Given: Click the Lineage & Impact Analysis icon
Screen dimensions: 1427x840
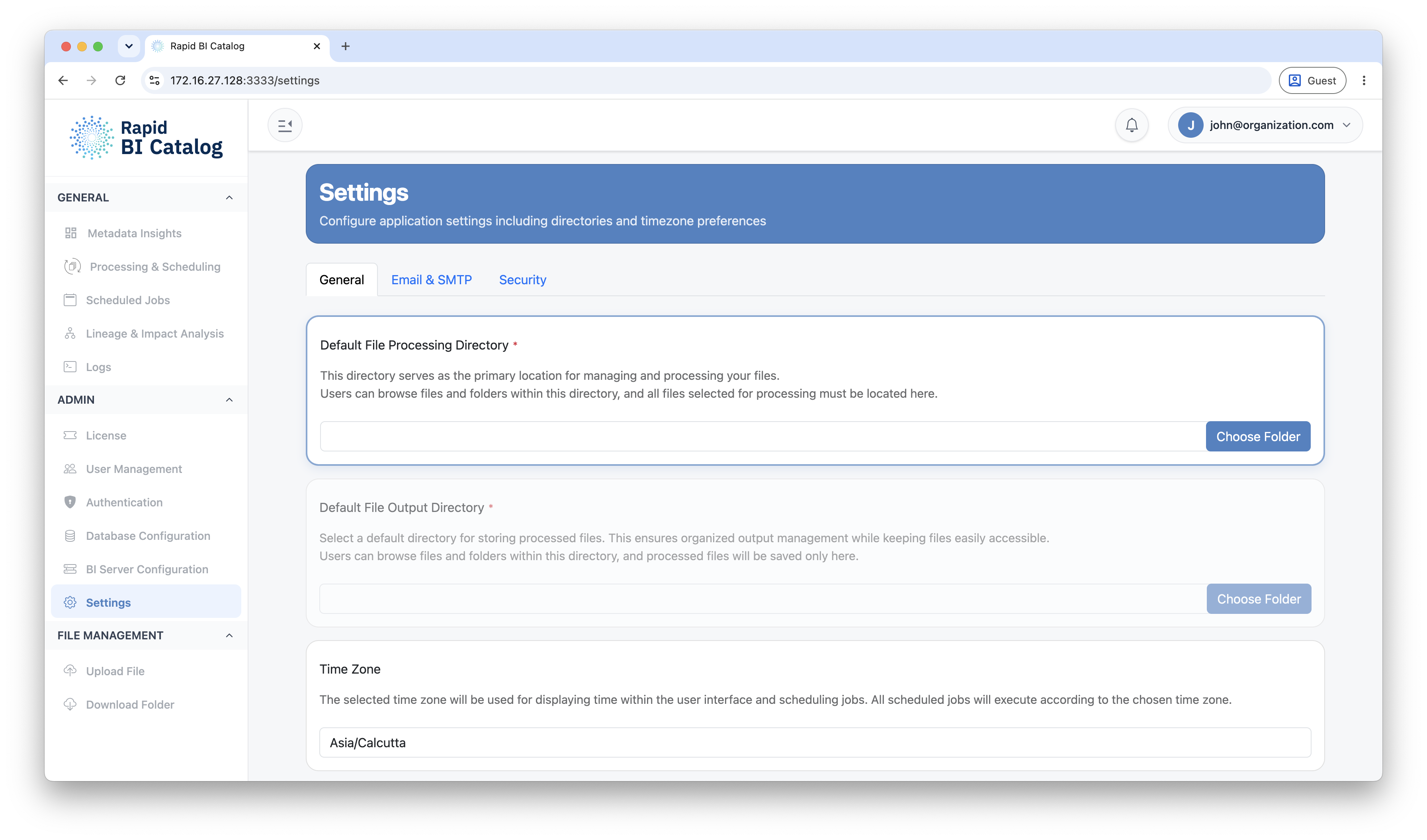Looking at the screenshot, I should coord(70,333).
